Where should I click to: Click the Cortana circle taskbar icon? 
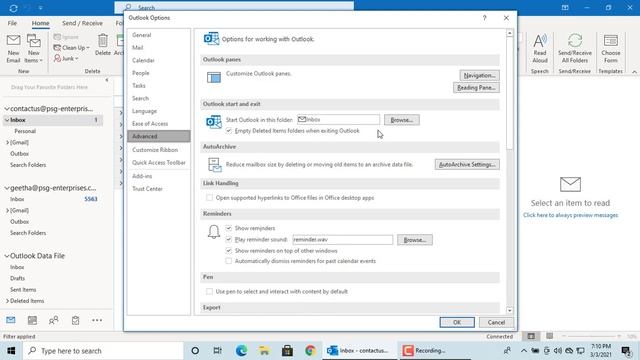pyautogui.click(x=195, y=351)
